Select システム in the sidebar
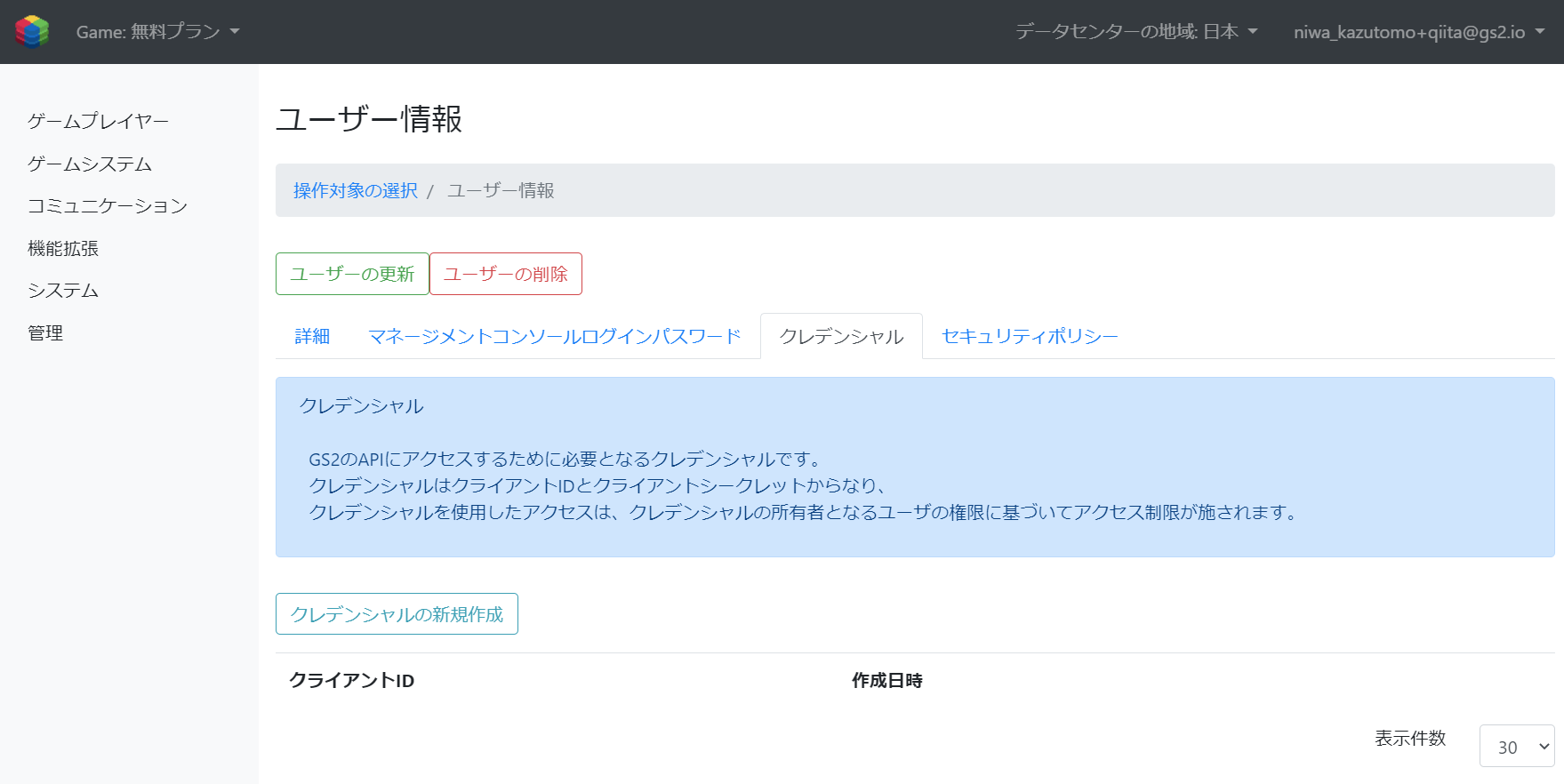The width and height of the screenshot is (1564, 784). point(63,290)
